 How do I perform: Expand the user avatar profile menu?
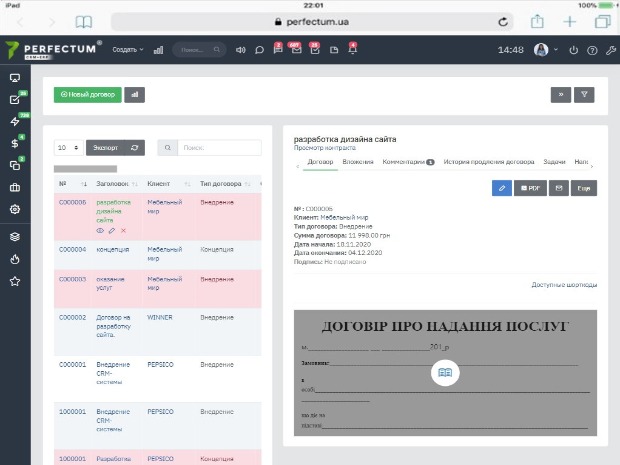click(546, 50)
